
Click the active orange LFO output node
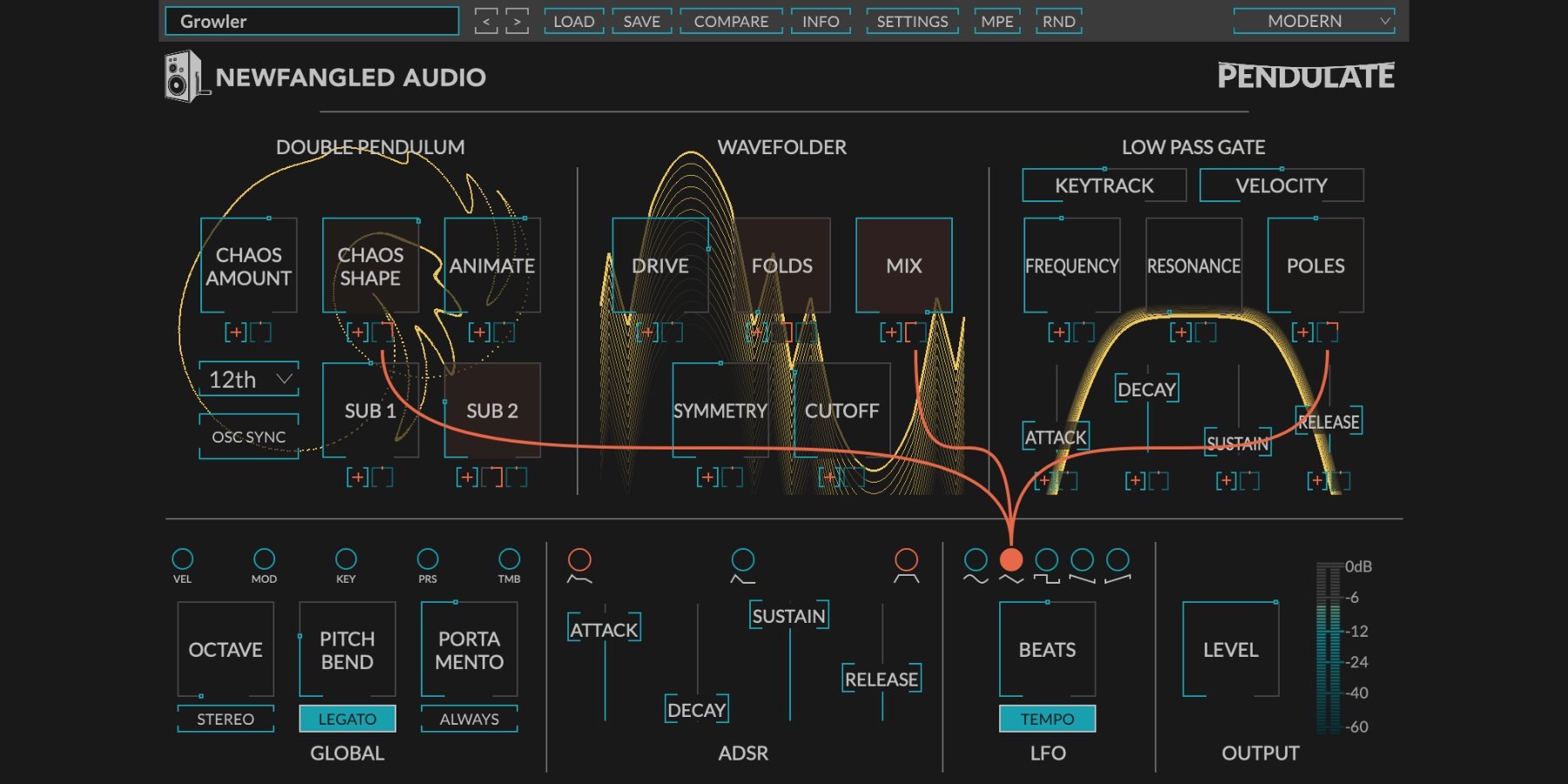coord(1010,559)
